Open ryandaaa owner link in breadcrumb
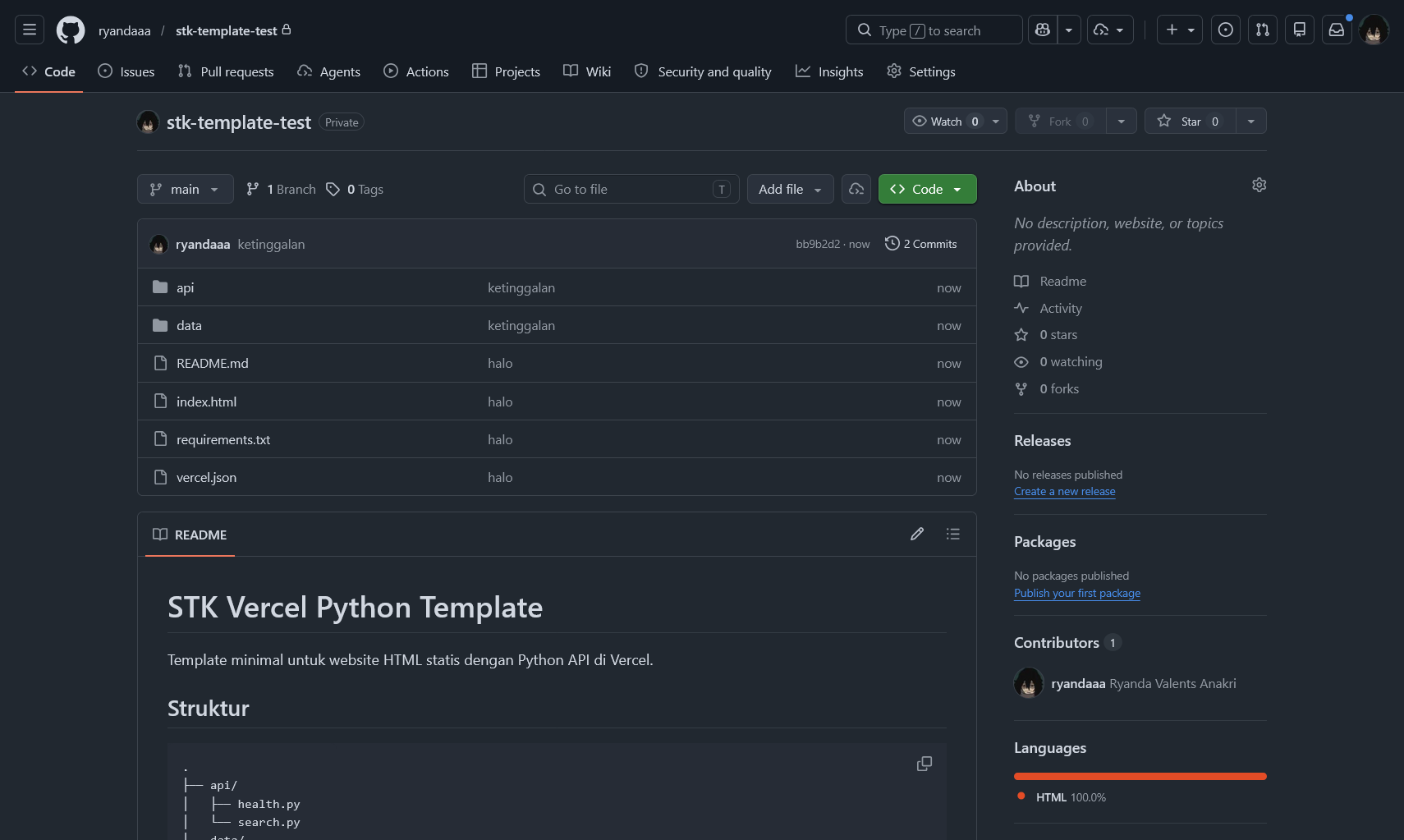Viewport: 1404px width, 840px height. (125, 30)
